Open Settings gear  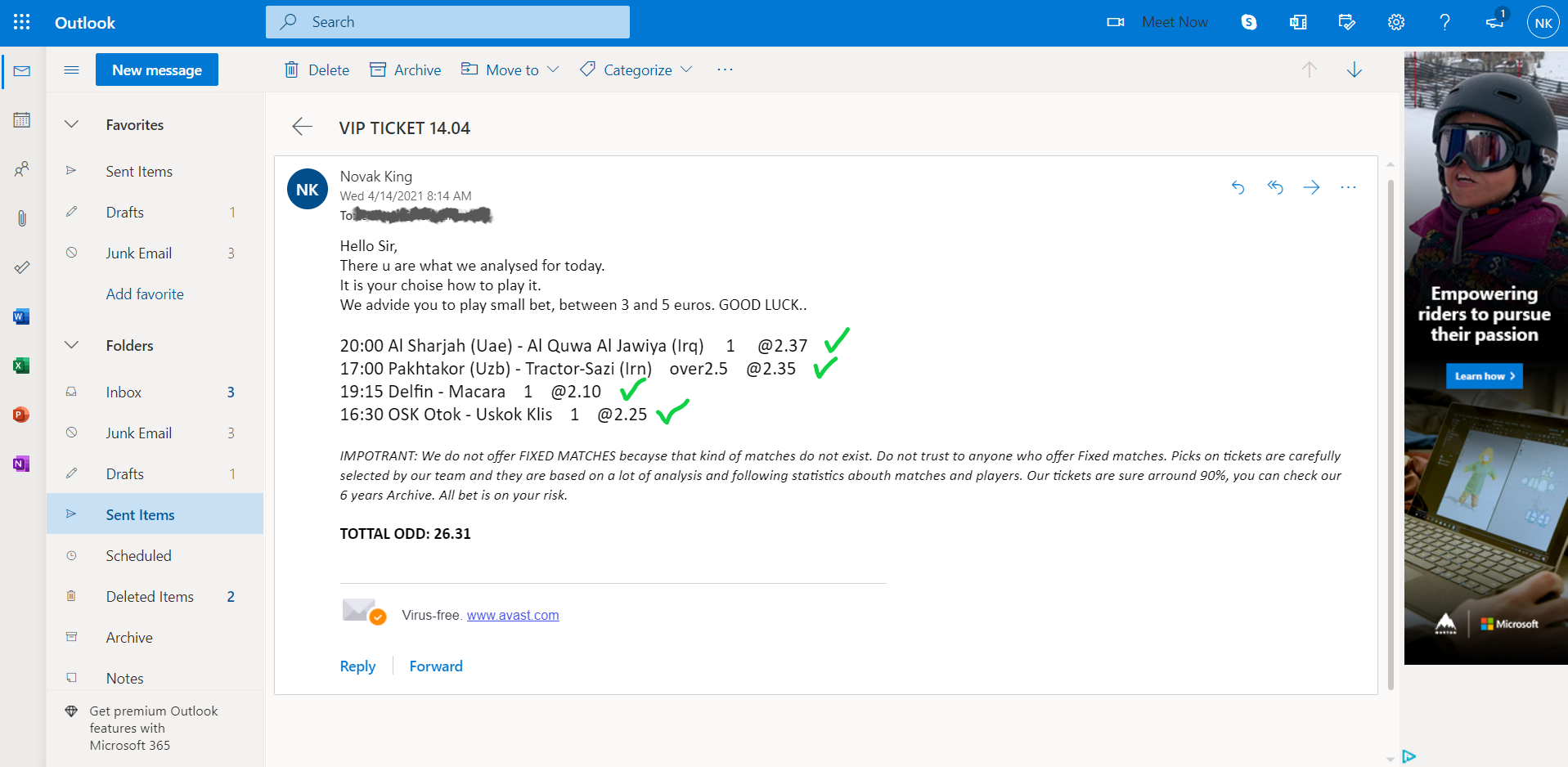click(1396, 22)
